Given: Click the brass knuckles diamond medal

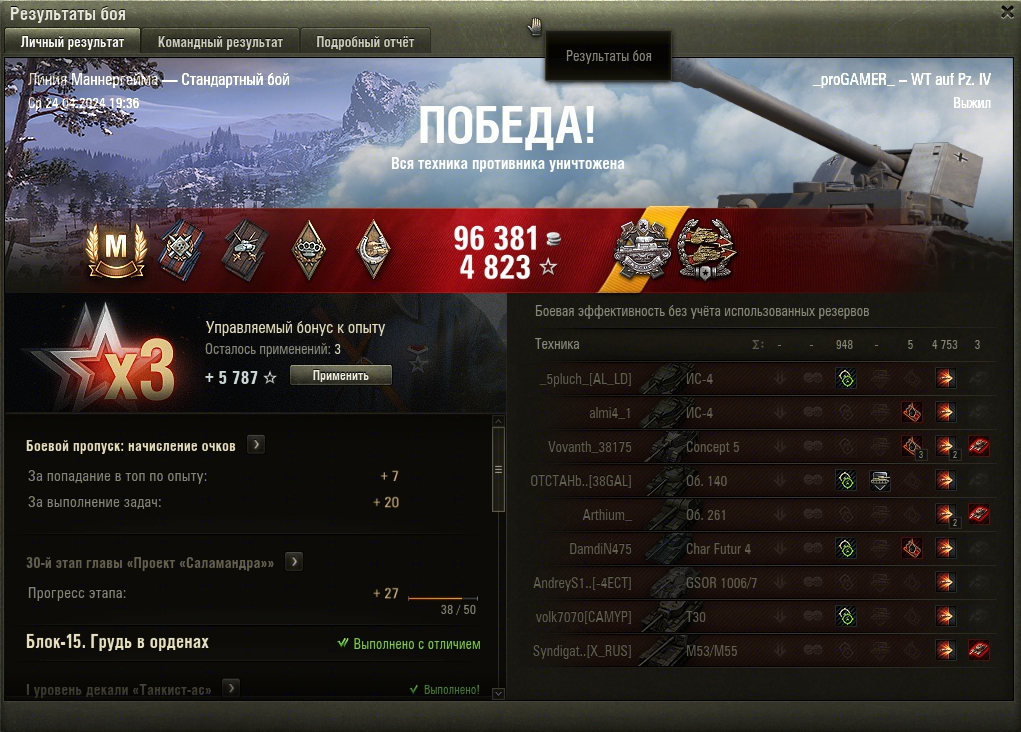Looking at the screenshot, I should [x=308, y=249].
